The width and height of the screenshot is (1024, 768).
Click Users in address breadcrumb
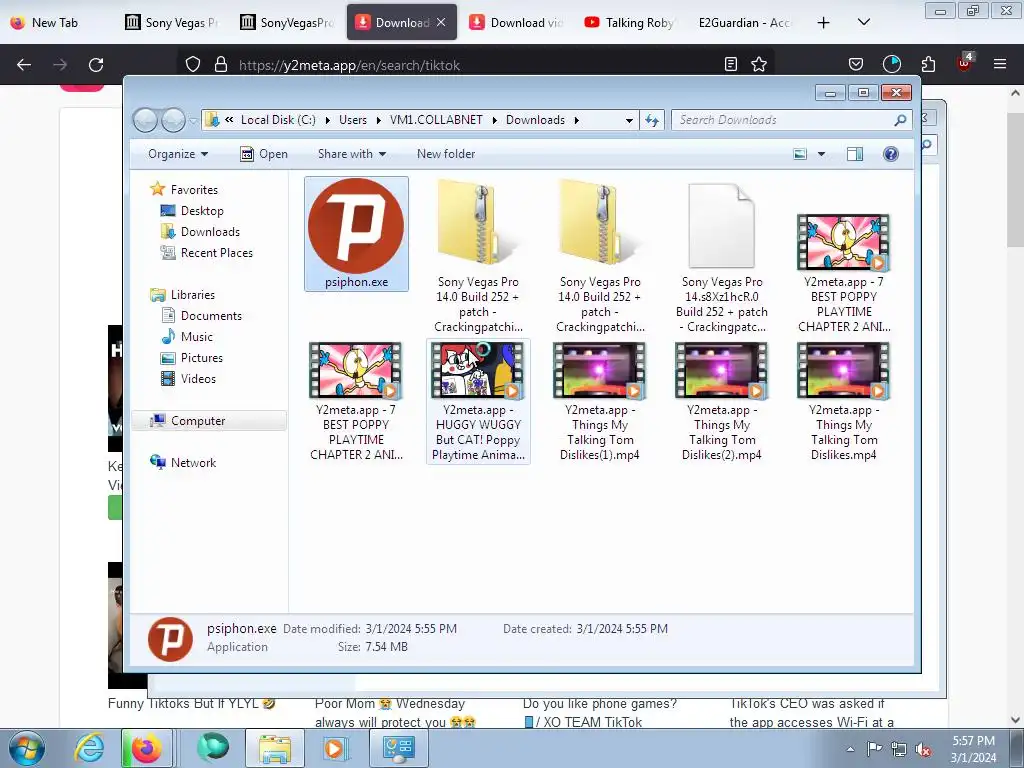(x=353, y=120)
